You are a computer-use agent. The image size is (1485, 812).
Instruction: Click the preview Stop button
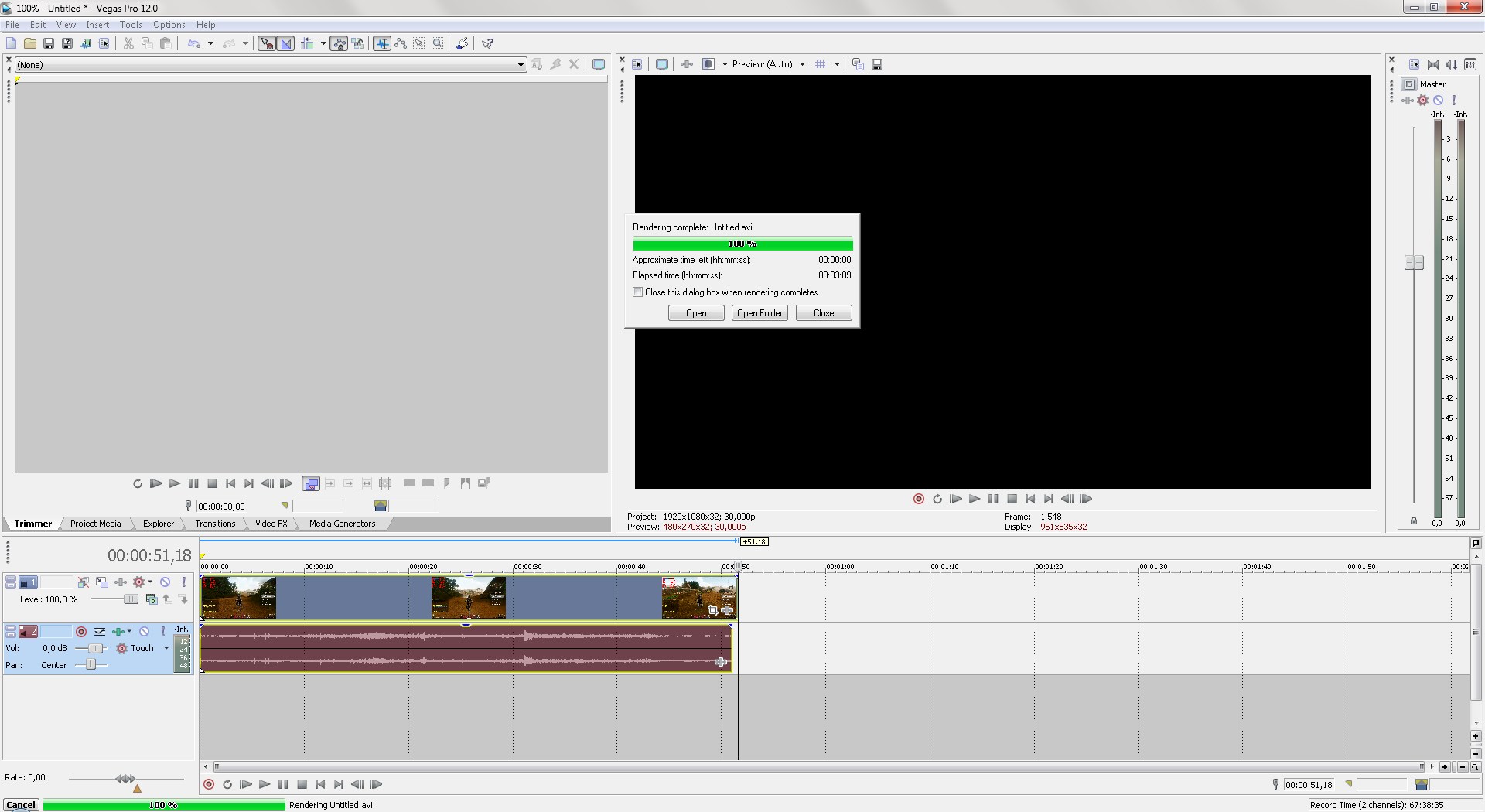[1012, 499]
